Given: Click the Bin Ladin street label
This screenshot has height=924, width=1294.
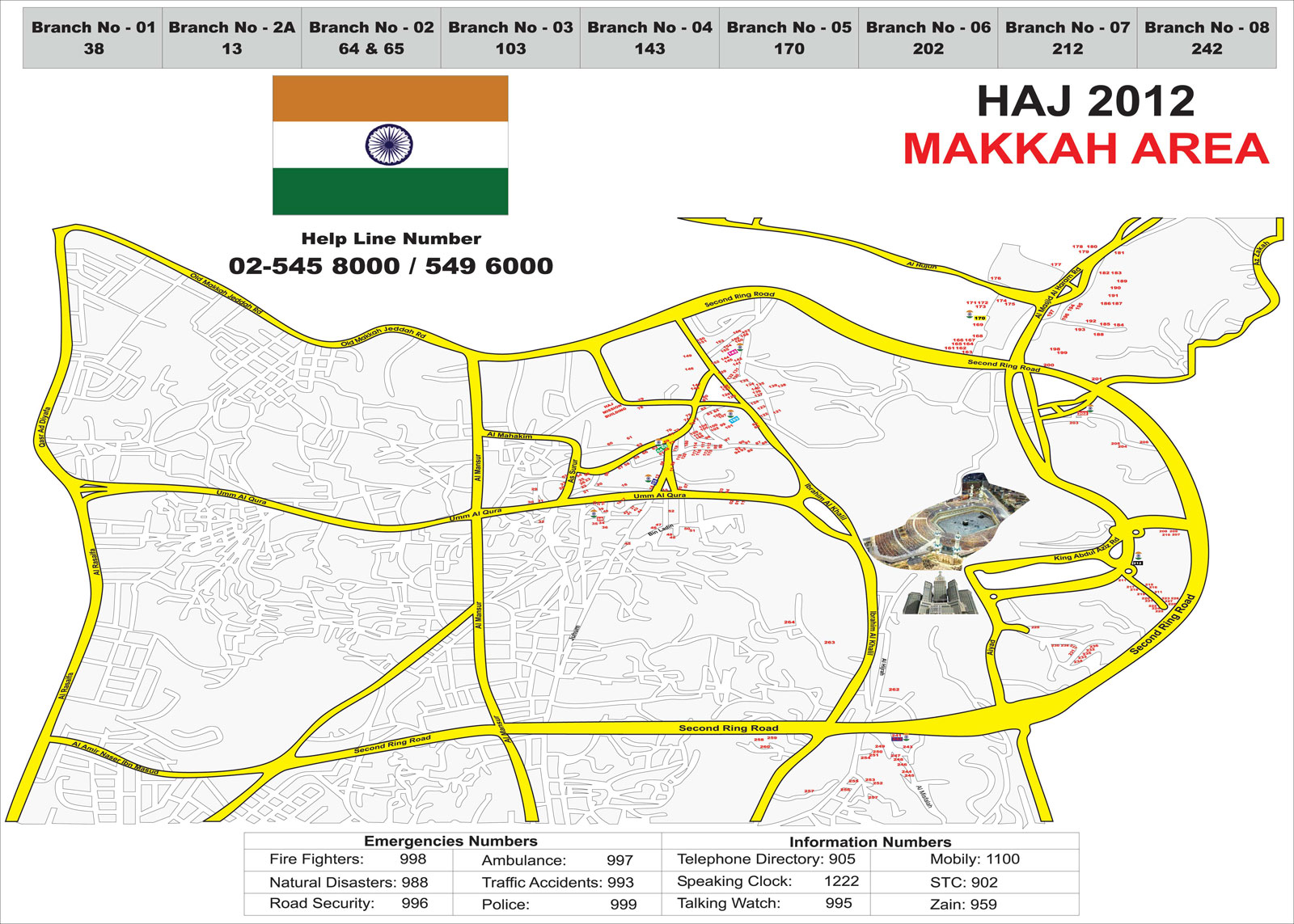Looking at the screenshot, I should (x=661, y=530).
